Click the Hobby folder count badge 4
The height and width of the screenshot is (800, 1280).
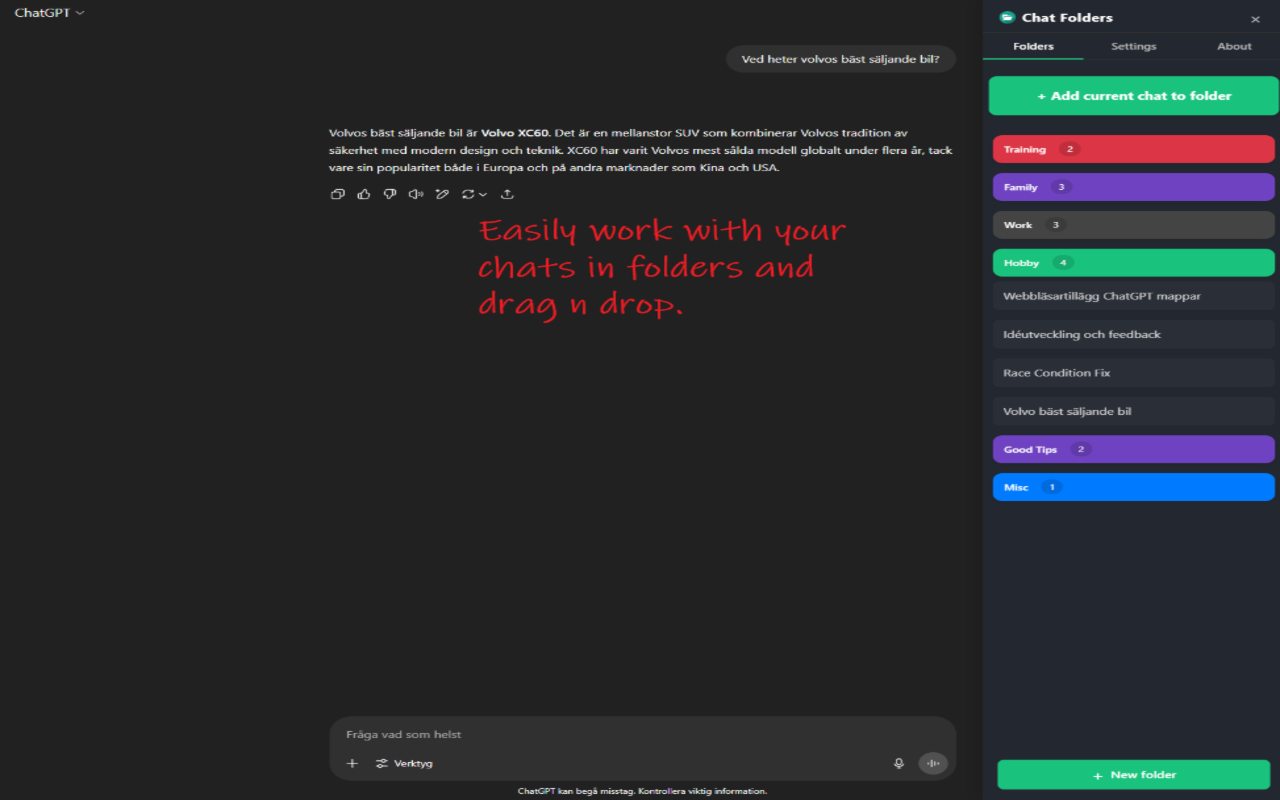pos(1062,263)
